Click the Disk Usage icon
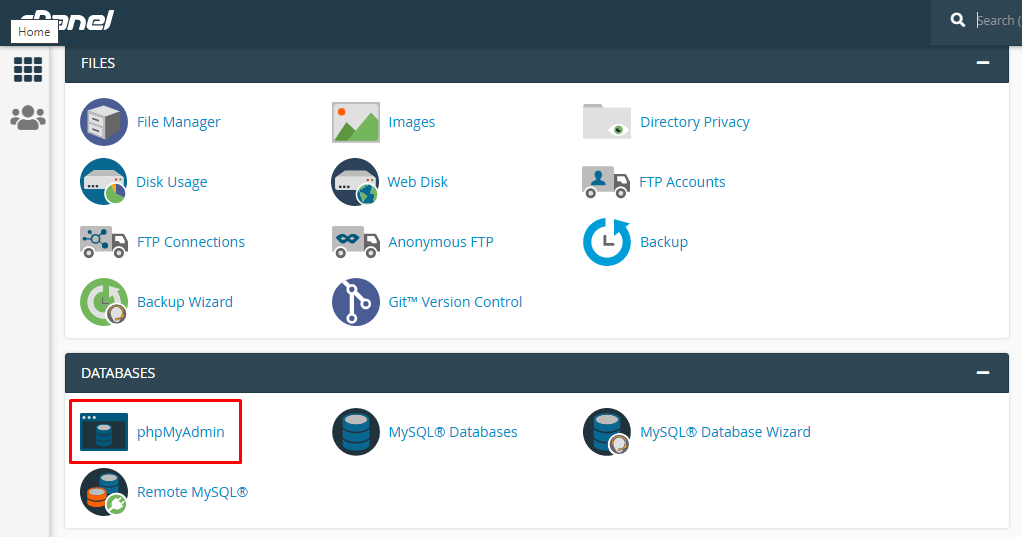1022x537 pixels. tap(104, 182)
